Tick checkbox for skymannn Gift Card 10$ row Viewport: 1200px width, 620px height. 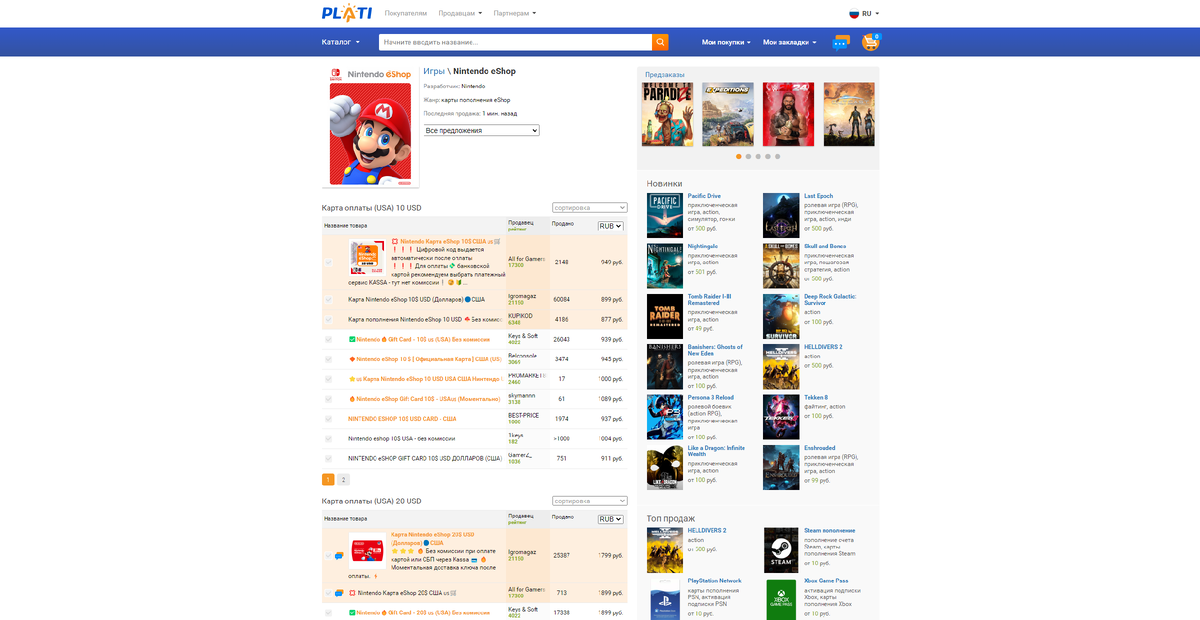(328, 399)
